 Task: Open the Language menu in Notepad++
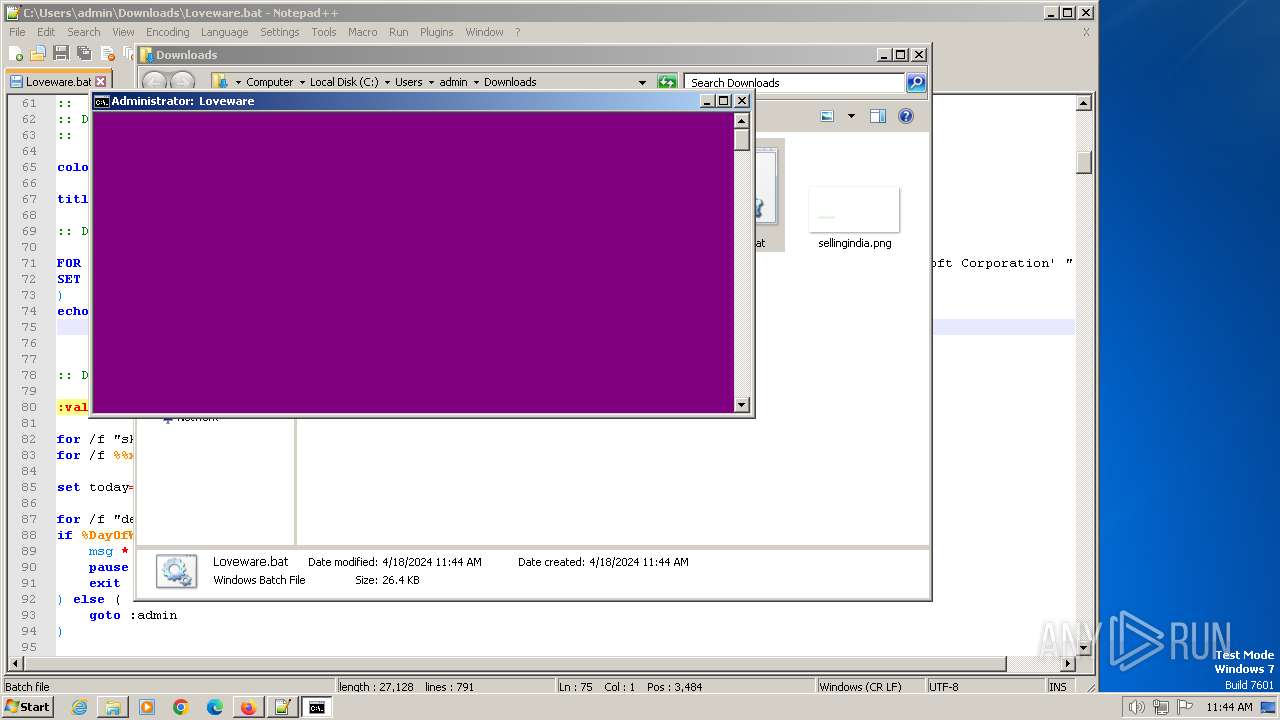pyautogui.click(x=224, y=32)
